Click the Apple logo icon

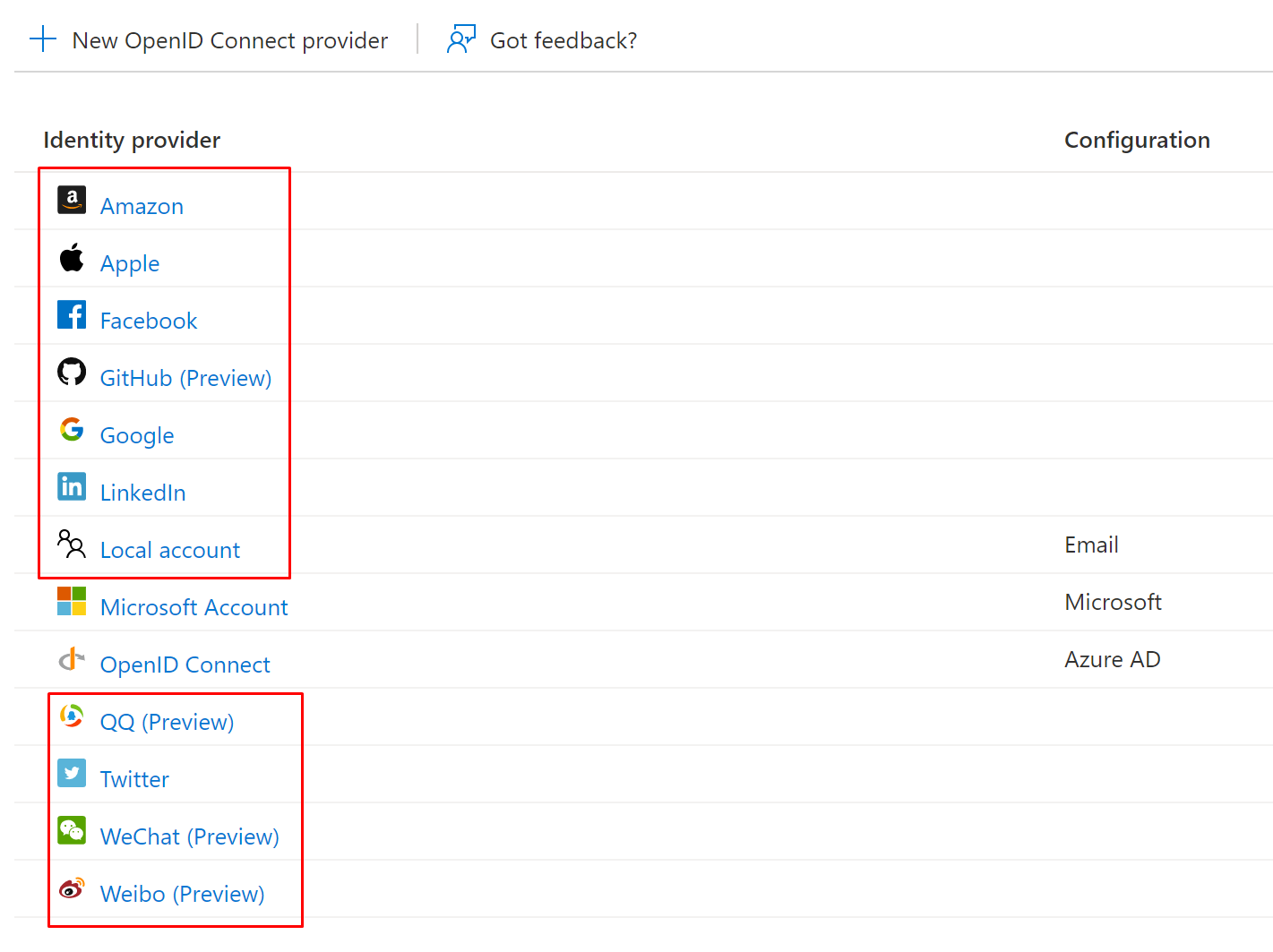(72, 258)
